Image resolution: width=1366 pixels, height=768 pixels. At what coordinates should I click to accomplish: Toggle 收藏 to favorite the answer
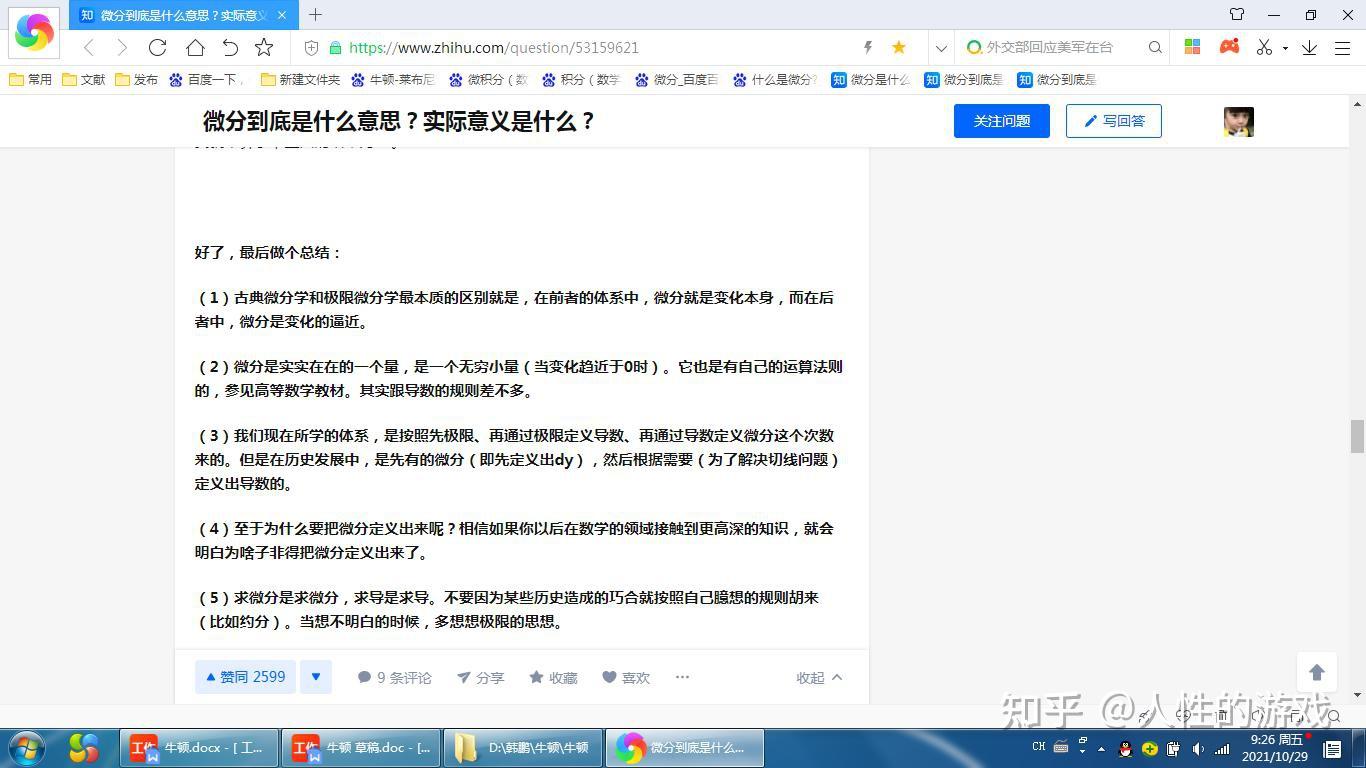pyautogui.click(x=554, y=677)
